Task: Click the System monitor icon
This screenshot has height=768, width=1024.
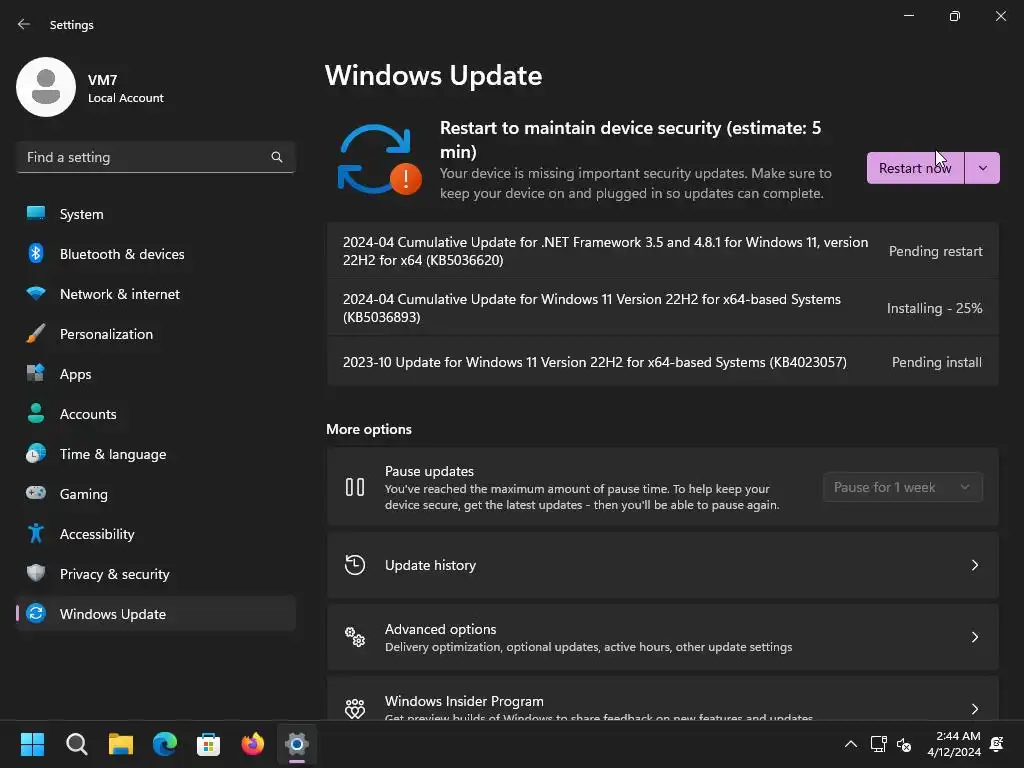Action: (36, 214)
